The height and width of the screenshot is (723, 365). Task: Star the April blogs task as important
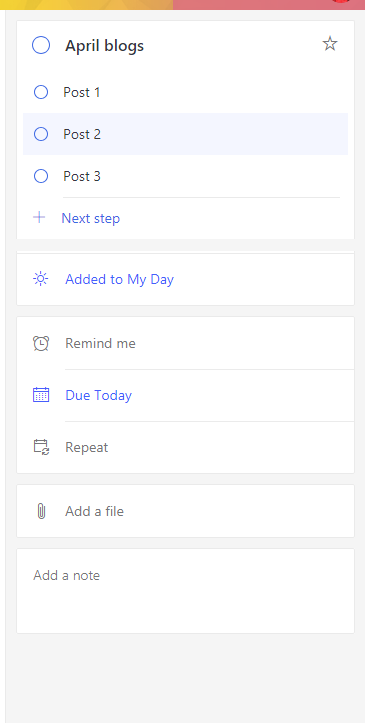pos(330,44)
